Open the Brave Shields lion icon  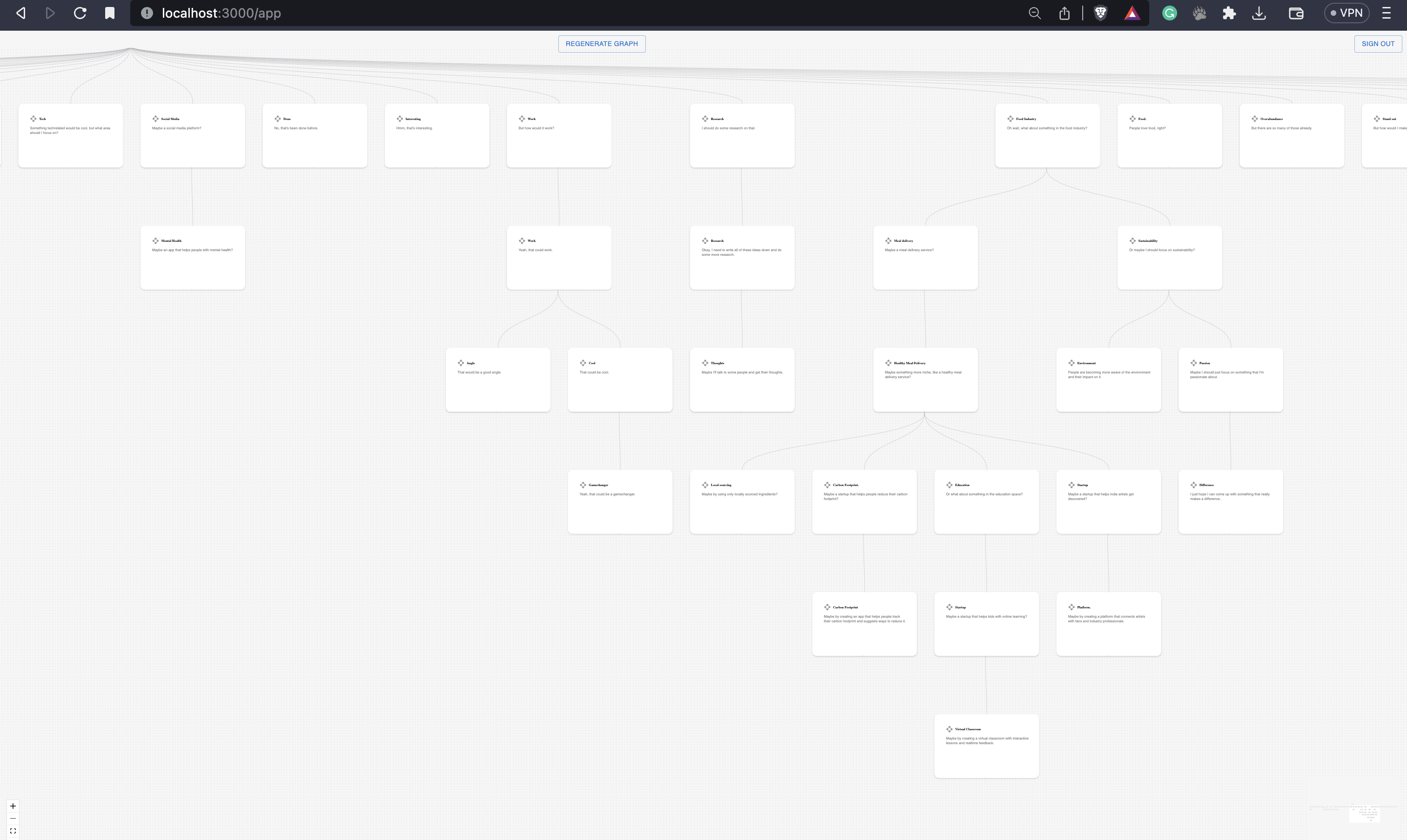click(1100, 13)
